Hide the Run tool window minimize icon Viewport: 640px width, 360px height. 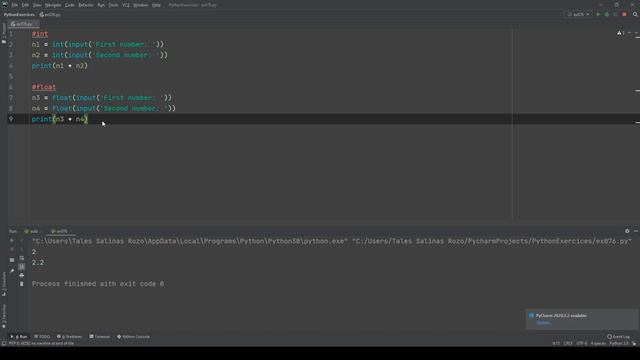636,231
